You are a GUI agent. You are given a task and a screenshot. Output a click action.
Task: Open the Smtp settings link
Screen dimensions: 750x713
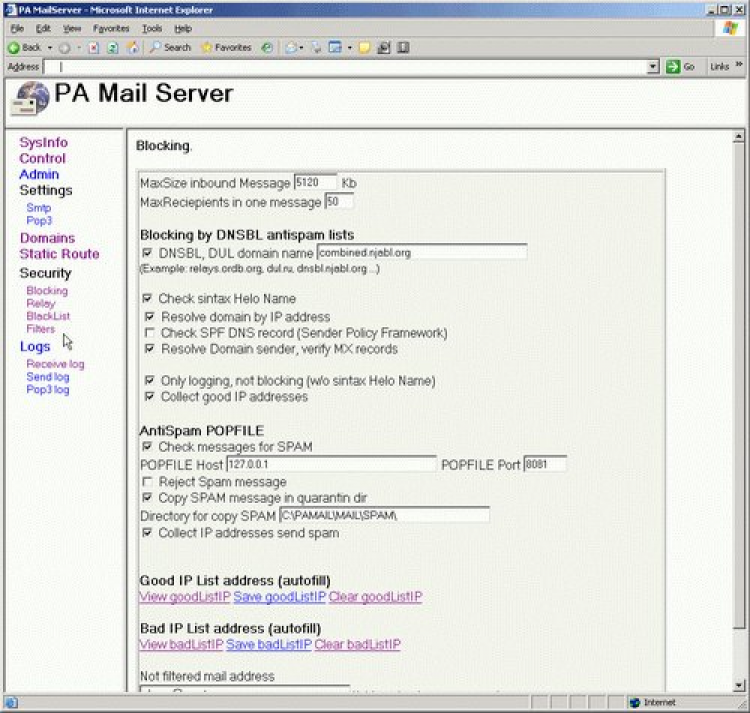pyautogui.click(x=39, y=208)
